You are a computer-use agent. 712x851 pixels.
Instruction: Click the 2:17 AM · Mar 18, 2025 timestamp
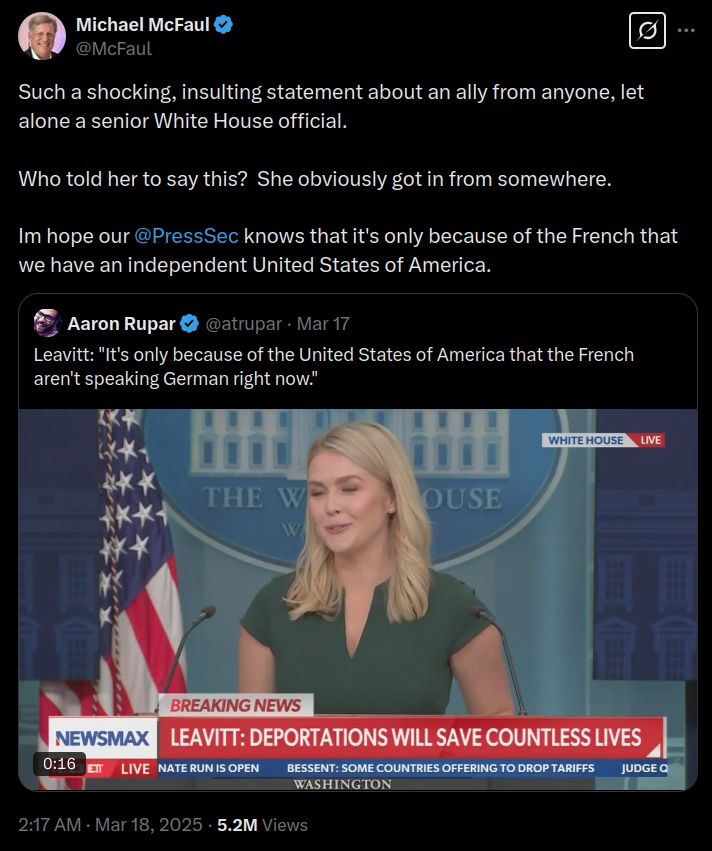tap(110, 825)
